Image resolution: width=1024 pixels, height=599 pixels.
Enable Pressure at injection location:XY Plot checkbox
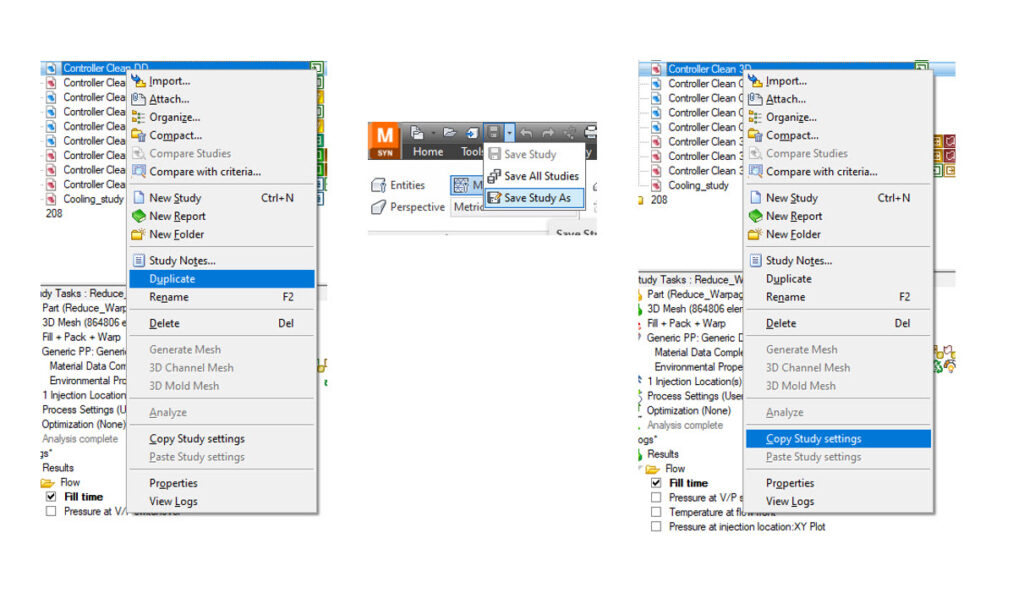656,526
